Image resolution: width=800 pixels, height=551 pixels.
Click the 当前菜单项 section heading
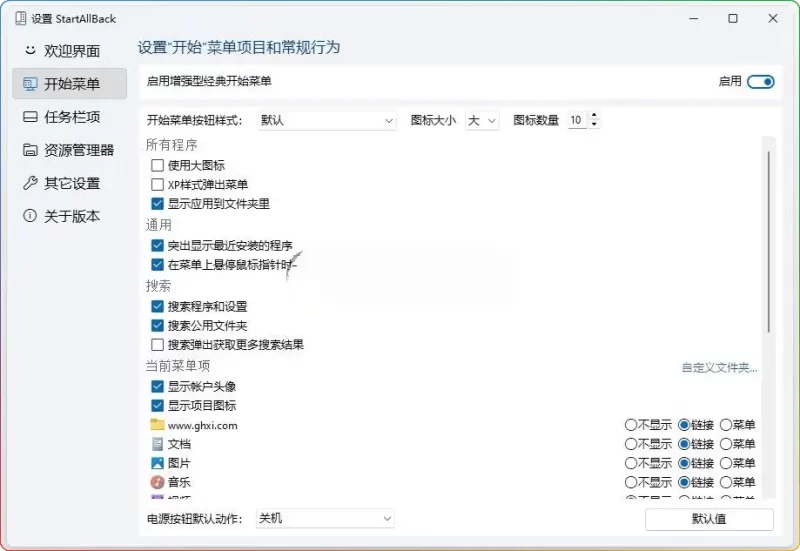[178, 366]
